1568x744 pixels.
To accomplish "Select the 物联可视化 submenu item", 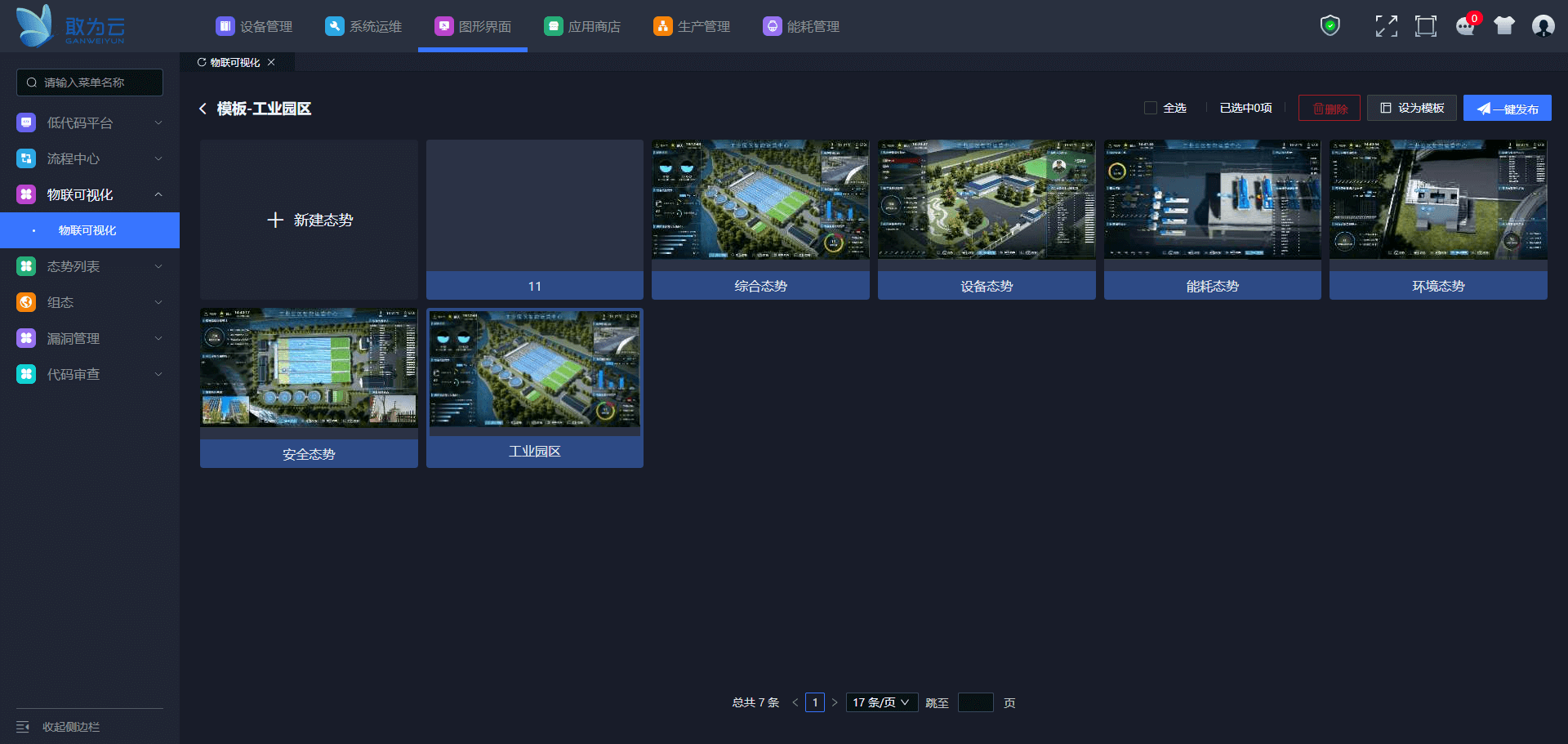I will 90,230.
